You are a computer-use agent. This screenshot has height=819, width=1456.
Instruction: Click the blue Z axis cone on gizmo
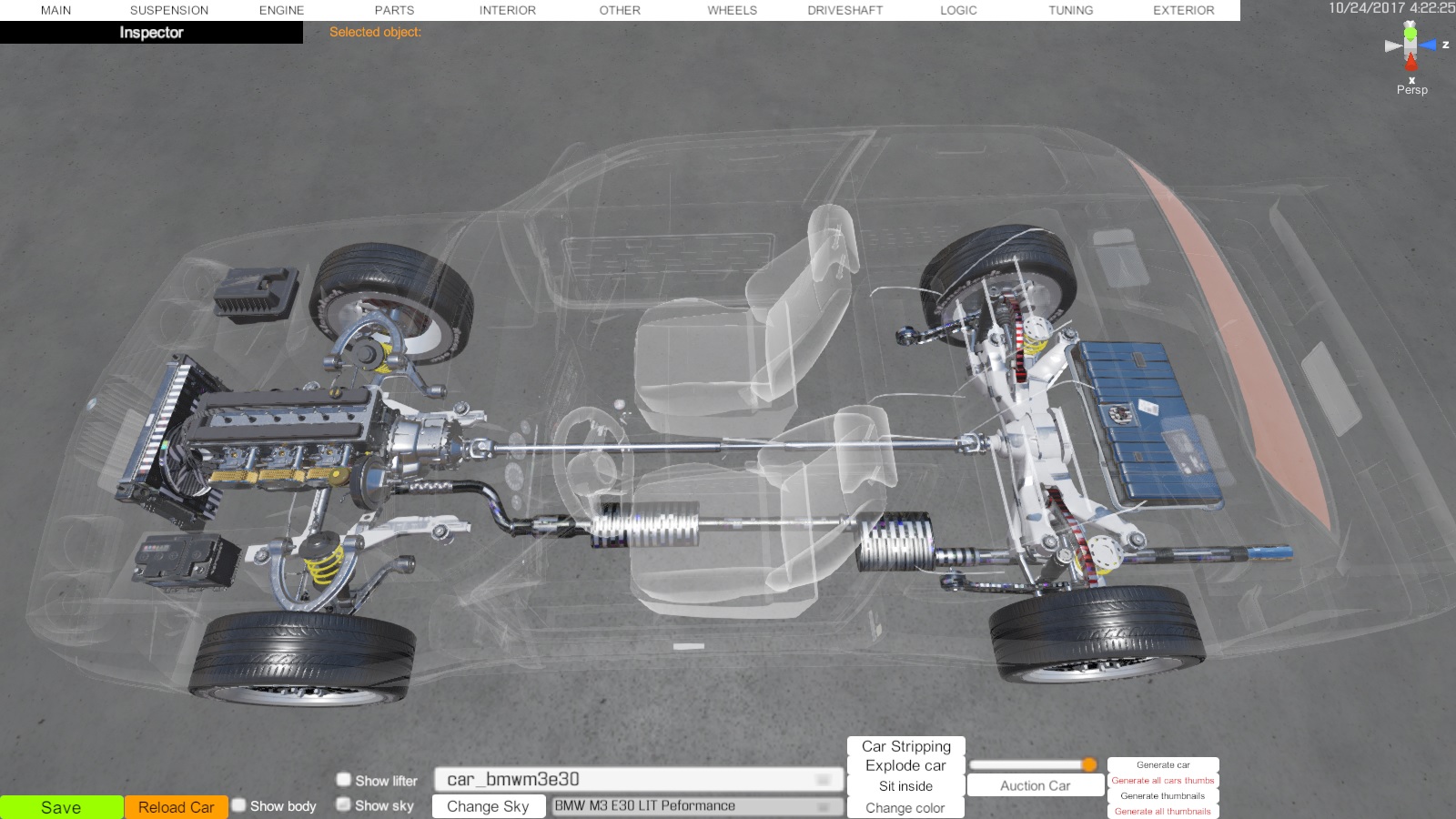tap(1429, 45)
